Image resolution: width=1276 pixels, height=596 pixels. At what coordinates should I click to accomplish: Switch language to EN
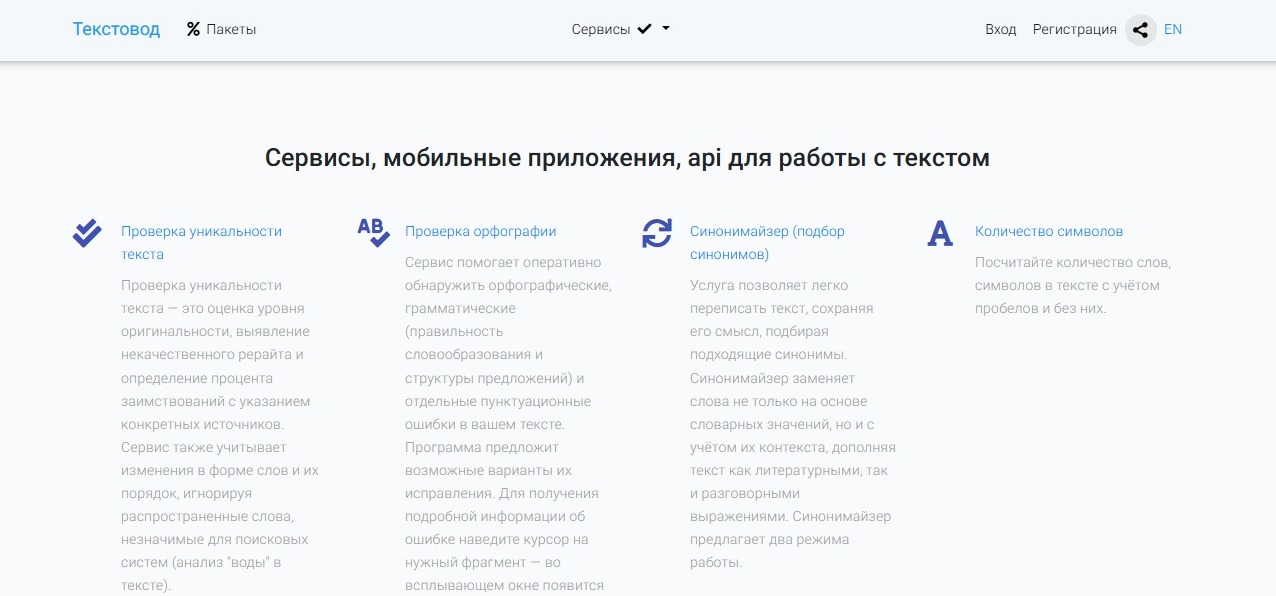pyautogui.click(x=1173, y=30)
